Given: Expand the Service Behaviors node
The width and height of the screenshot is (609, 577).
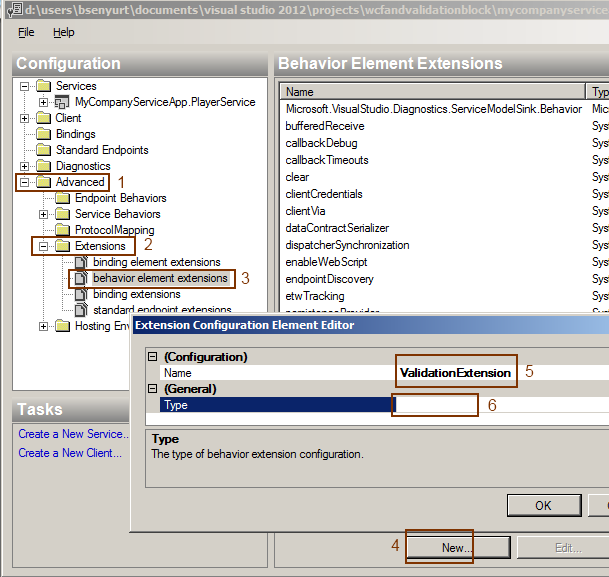Looking at the screenshot, I should 44,214.
